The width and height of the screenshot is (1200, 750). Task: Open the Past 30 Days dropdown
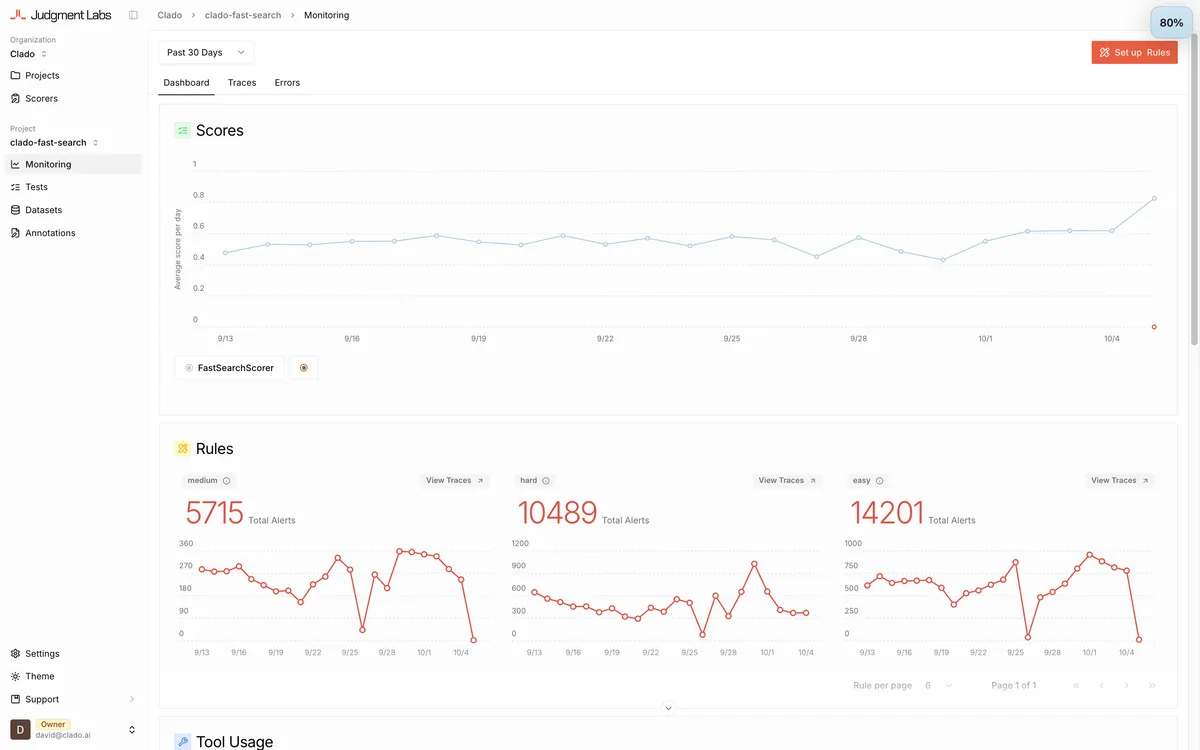[x=206, y=52]
